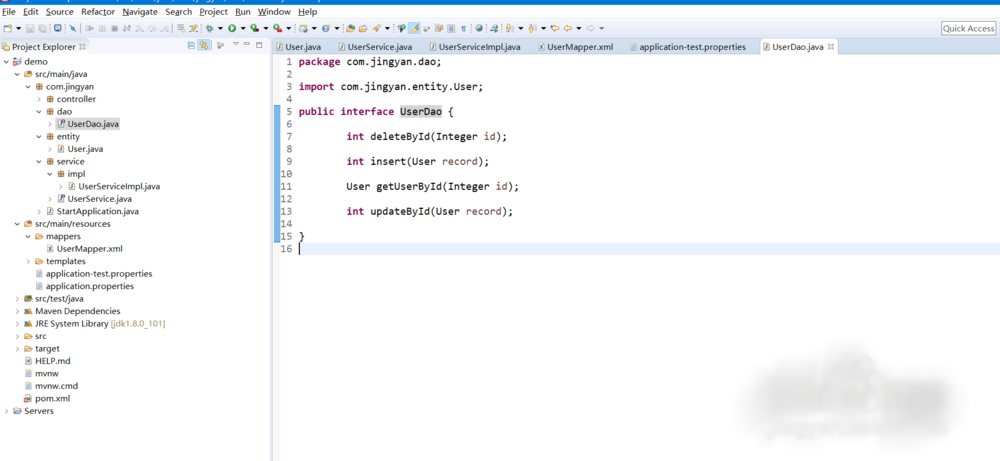1000x461 pixels.
Task: Close the UserDao.java editor tab
Action: pos(831,47)
